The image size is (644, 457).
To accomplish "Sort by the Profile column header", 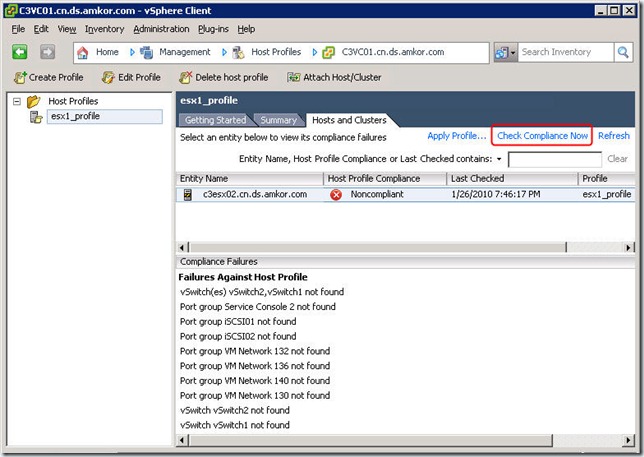I will 606,179.
